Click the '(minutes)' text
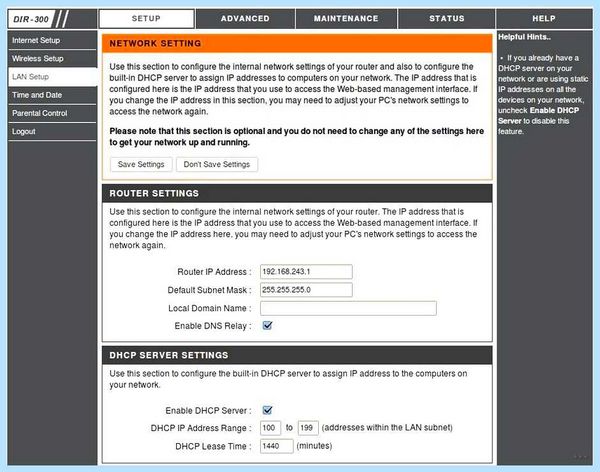The width and height of the screenshot is (600, 472). tap(314, 446)
